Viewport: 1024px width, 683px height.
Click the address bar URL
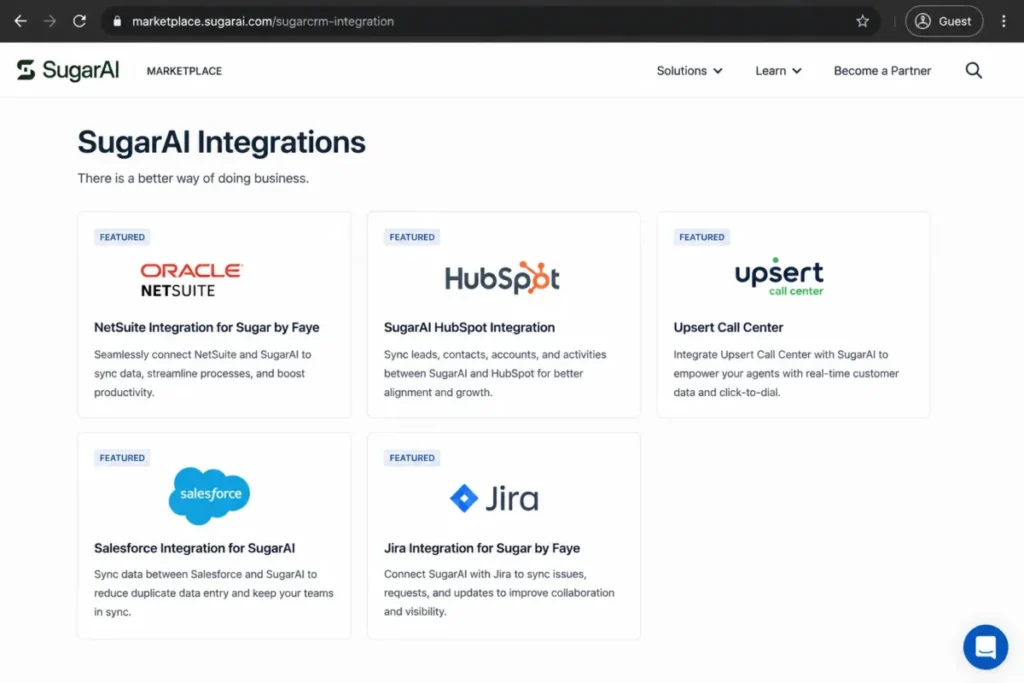[263, 22]
